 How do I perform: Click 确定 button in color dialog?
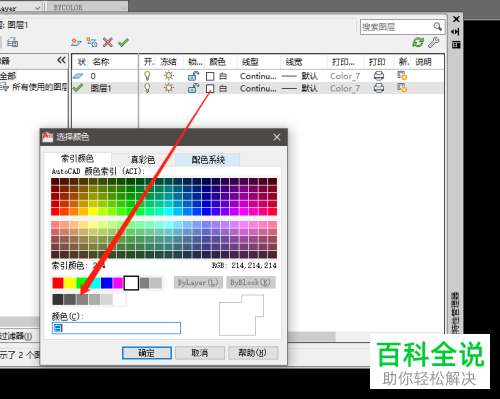tap(147, 353)
